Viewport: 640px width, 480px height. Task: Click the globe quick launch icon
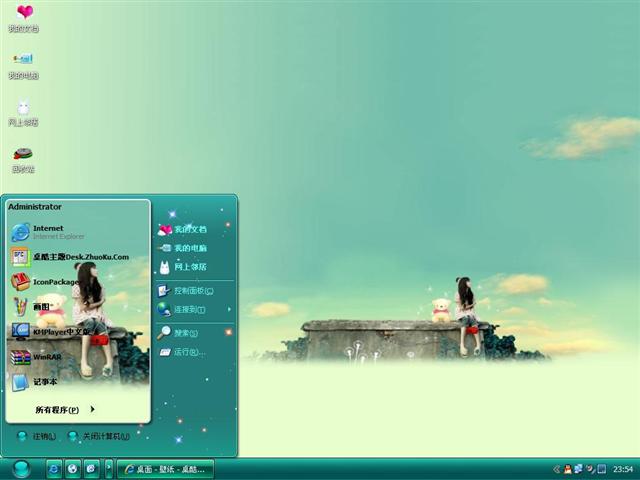click(x=73, y=469)
